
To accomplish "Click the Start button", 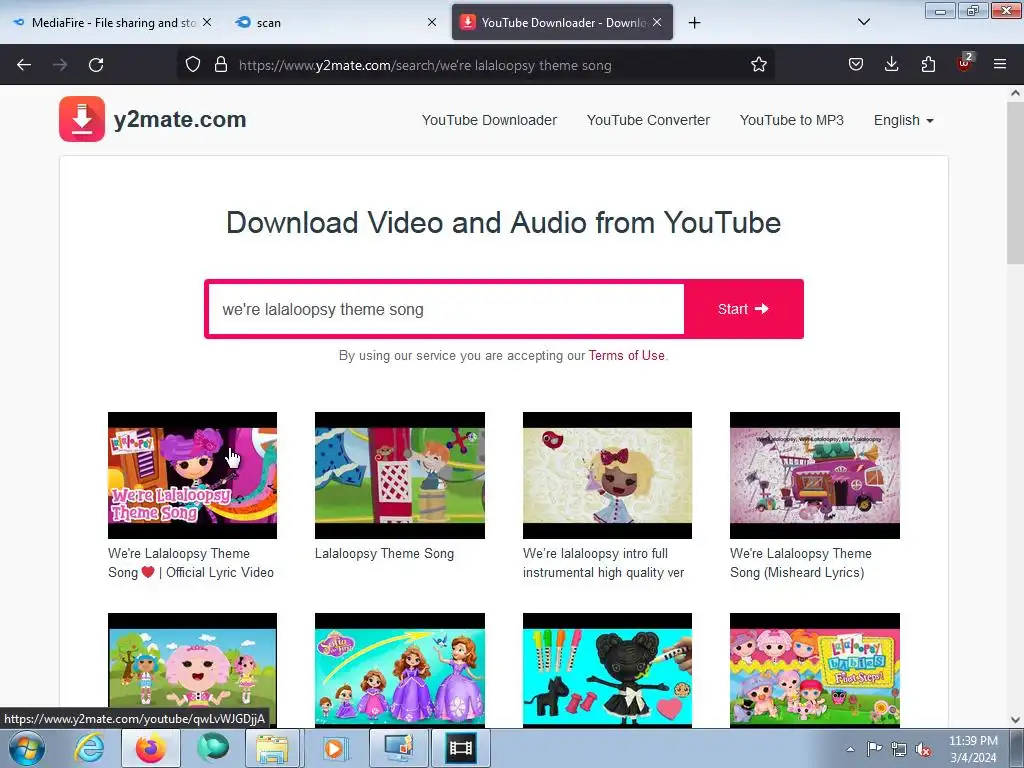I will (x=743, y=309).
